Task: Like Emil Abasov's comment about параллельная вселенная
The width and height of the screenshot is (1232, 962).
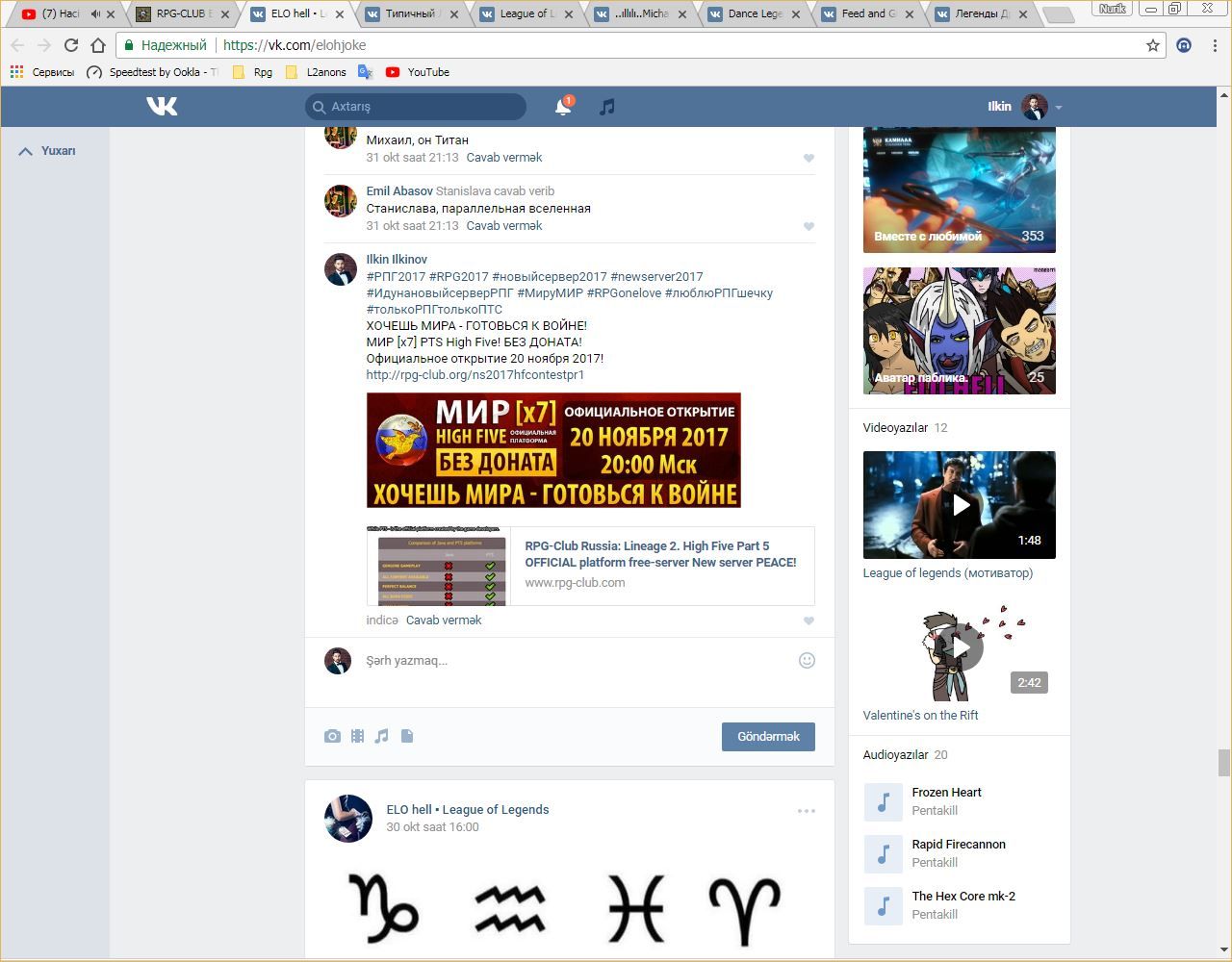Action: pos(808,226)
